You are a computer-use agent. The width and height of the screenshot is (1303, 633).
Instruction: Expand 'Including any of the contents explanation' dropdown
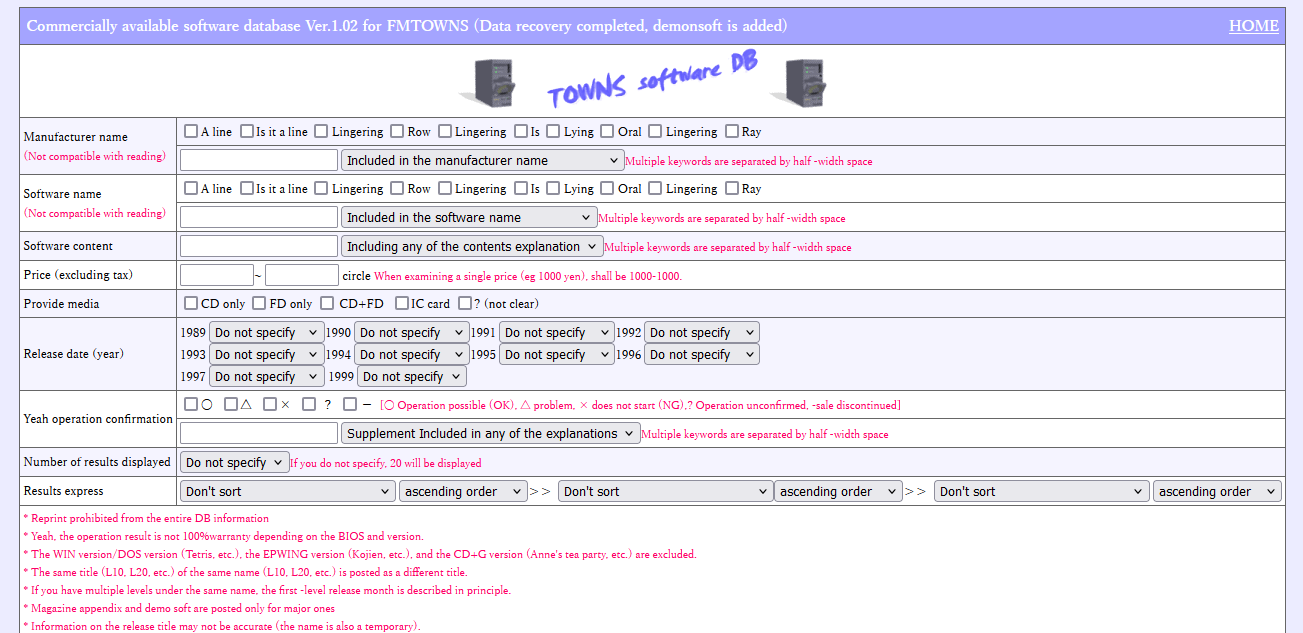[x=472, y=246]
